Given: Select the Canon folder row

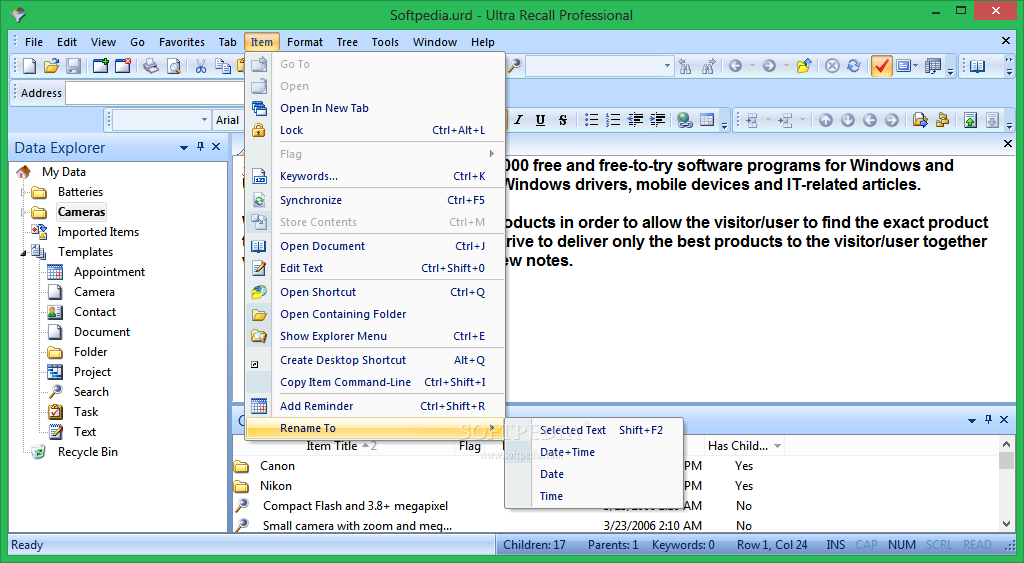Looking at the screenshot, I should click(x=278, y=466).
